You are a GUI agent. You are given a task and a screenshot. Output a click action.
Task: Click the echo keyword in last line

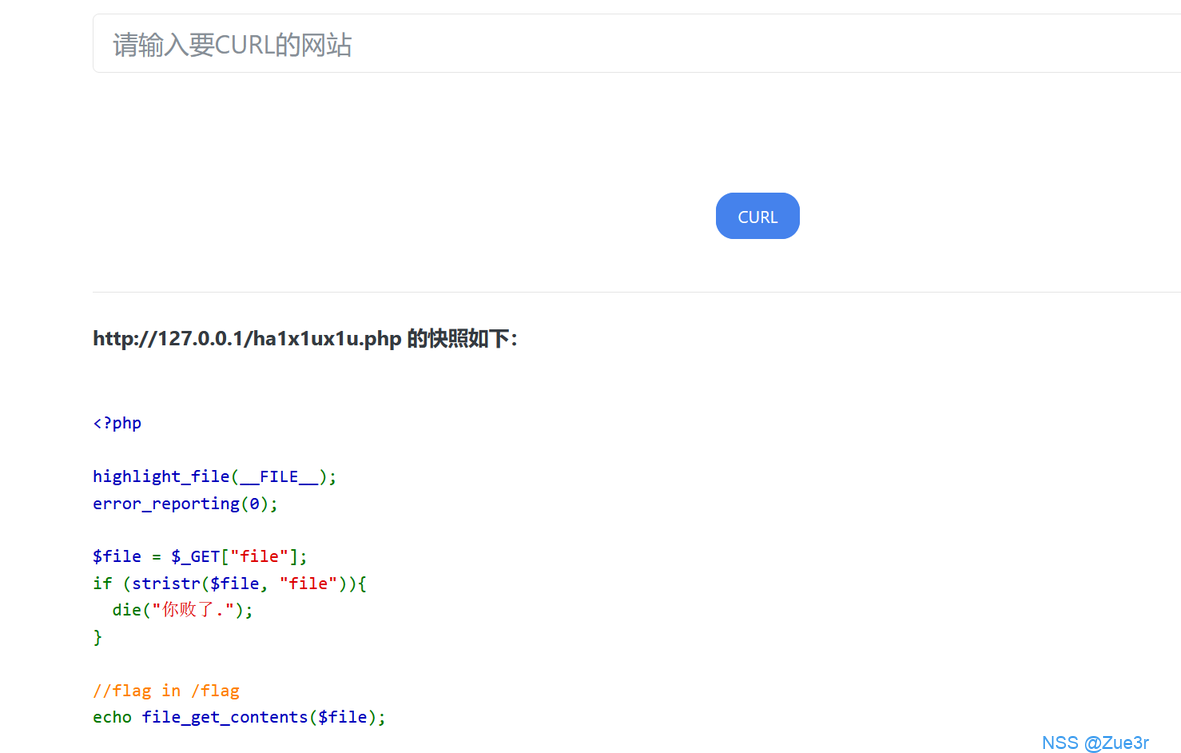tap(112, 717)
